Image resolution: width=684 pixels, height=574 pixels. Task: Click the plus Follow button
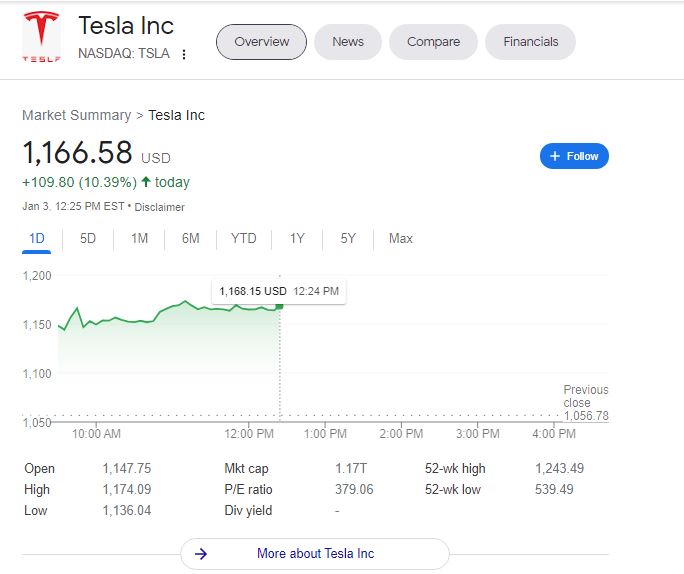click(574, 156)
